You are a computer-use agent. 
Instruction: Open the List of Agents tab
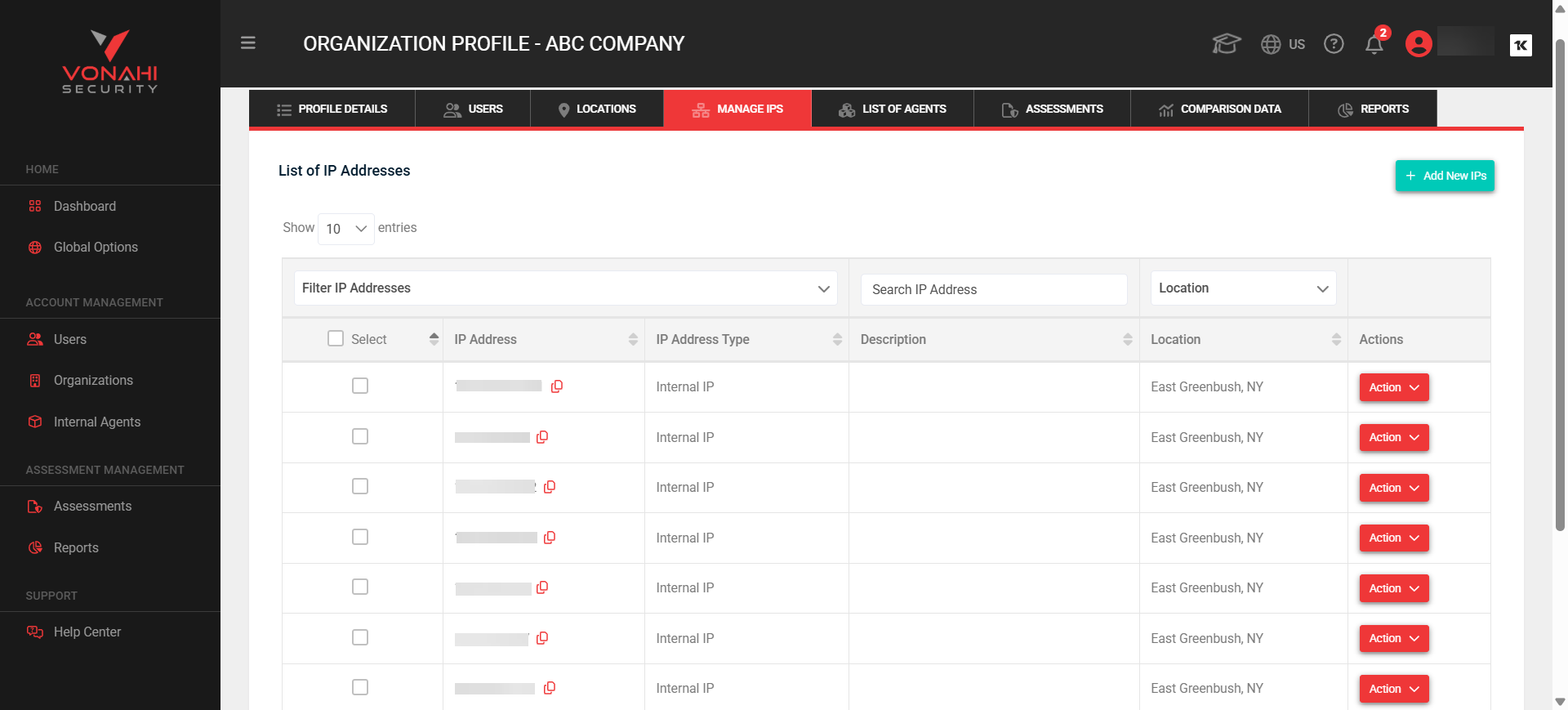coord(893,109)
